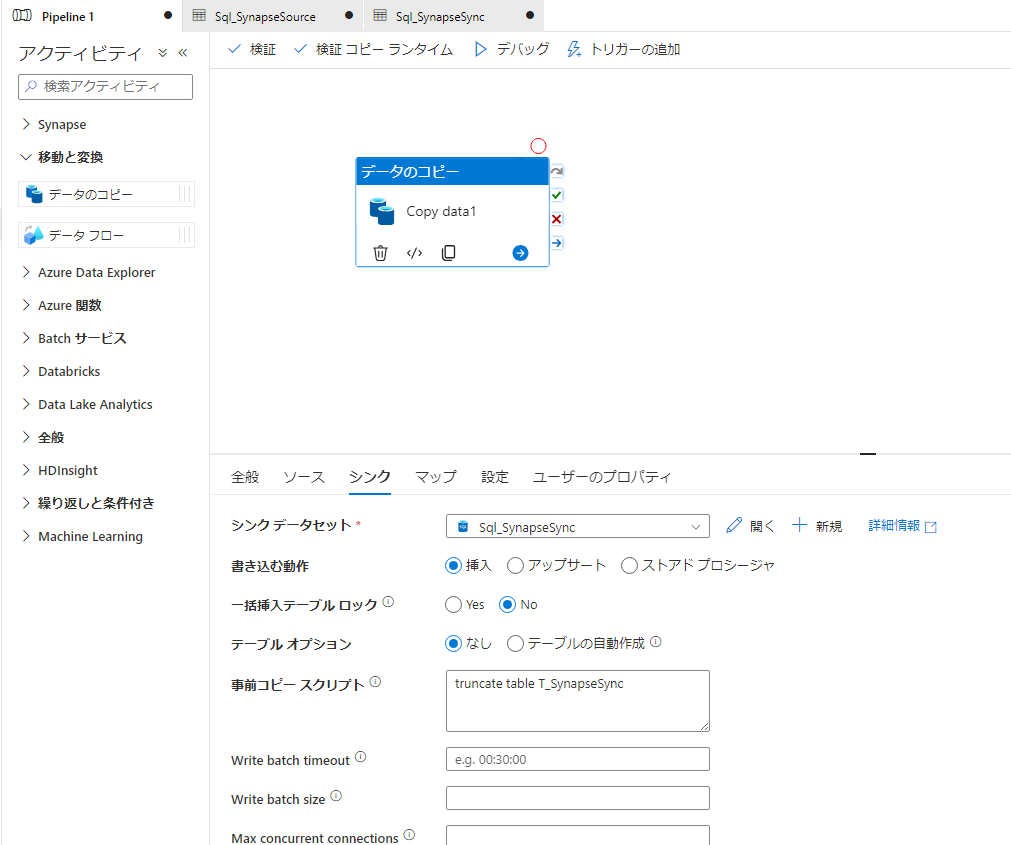Click the clone icon on Copy data1 activity

click(x=448, y=253)
